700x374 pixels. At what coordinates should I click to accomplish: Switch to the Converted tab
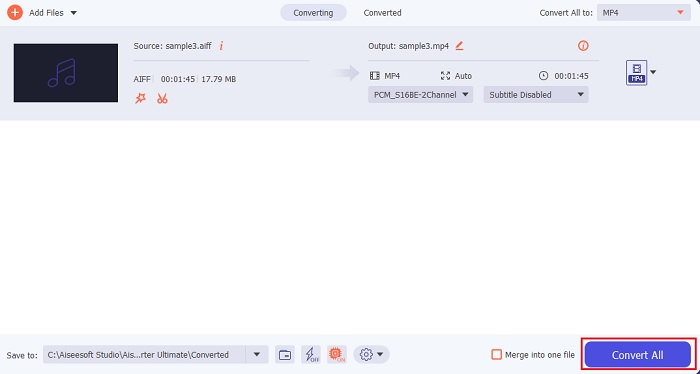point(382,13)
